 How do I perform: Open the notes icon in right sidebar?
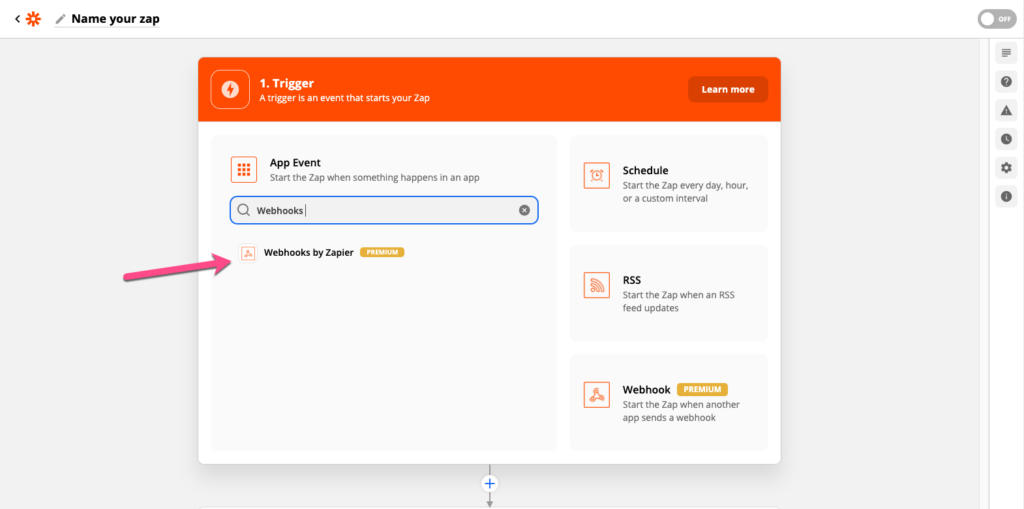(x=1006, y=53)
